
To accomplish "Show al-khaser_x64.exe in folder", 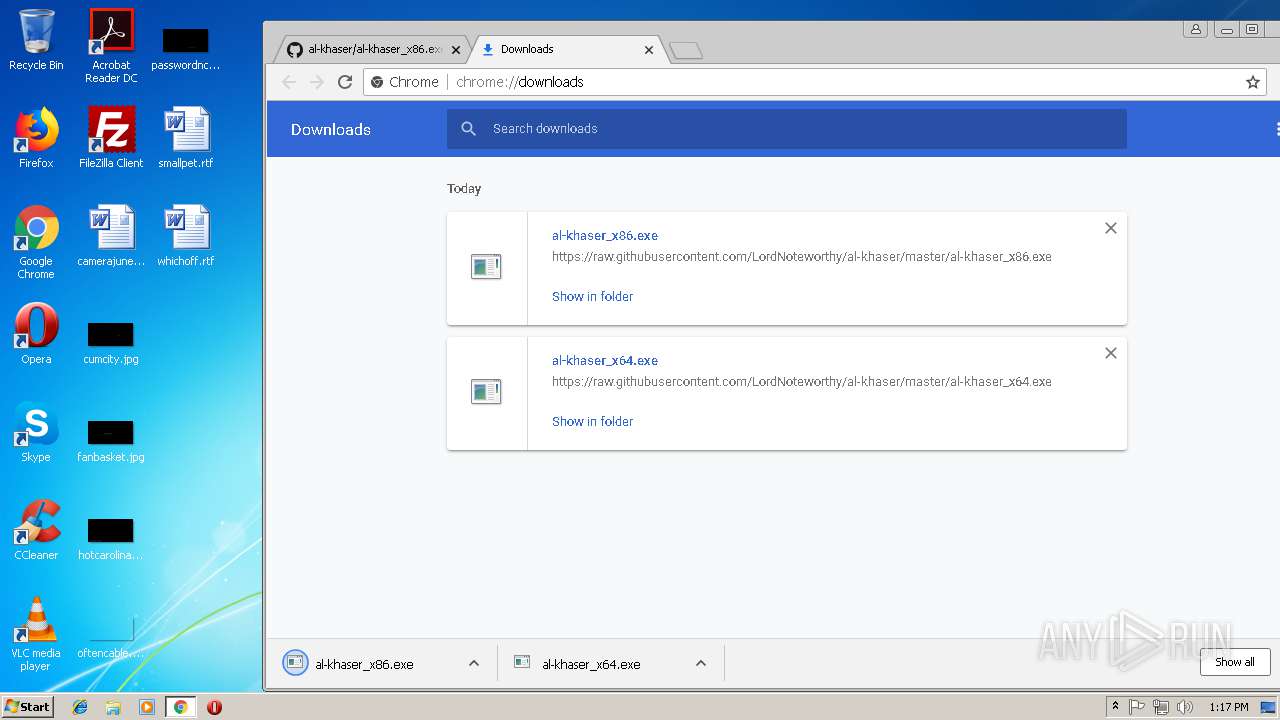I will [592, 422].
